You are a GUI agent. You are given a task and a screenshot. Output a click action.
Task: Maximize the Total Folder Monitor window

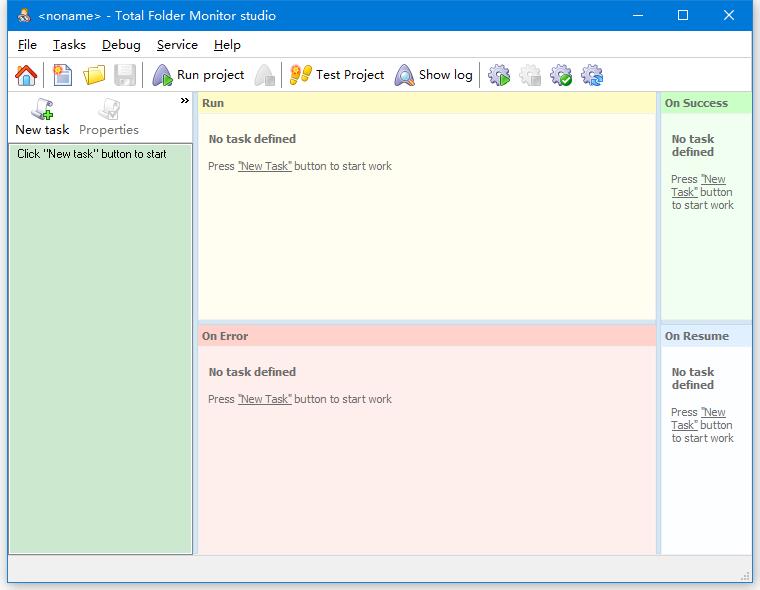(x=683, y=16)
